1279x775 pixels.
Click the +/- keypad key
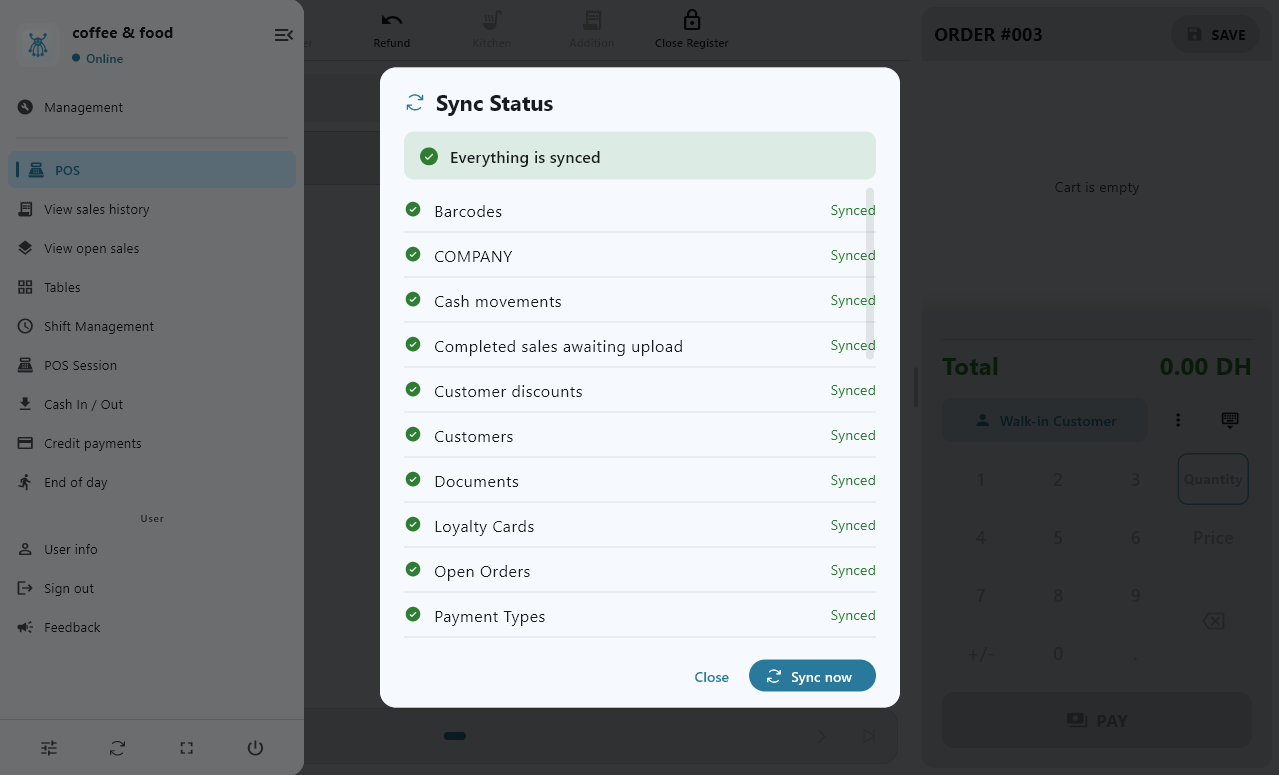[980, 654]
